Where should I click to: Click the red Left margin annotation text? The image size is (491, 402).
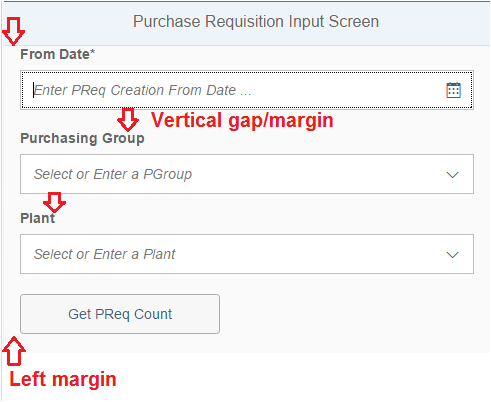click(x=63, y=379)
